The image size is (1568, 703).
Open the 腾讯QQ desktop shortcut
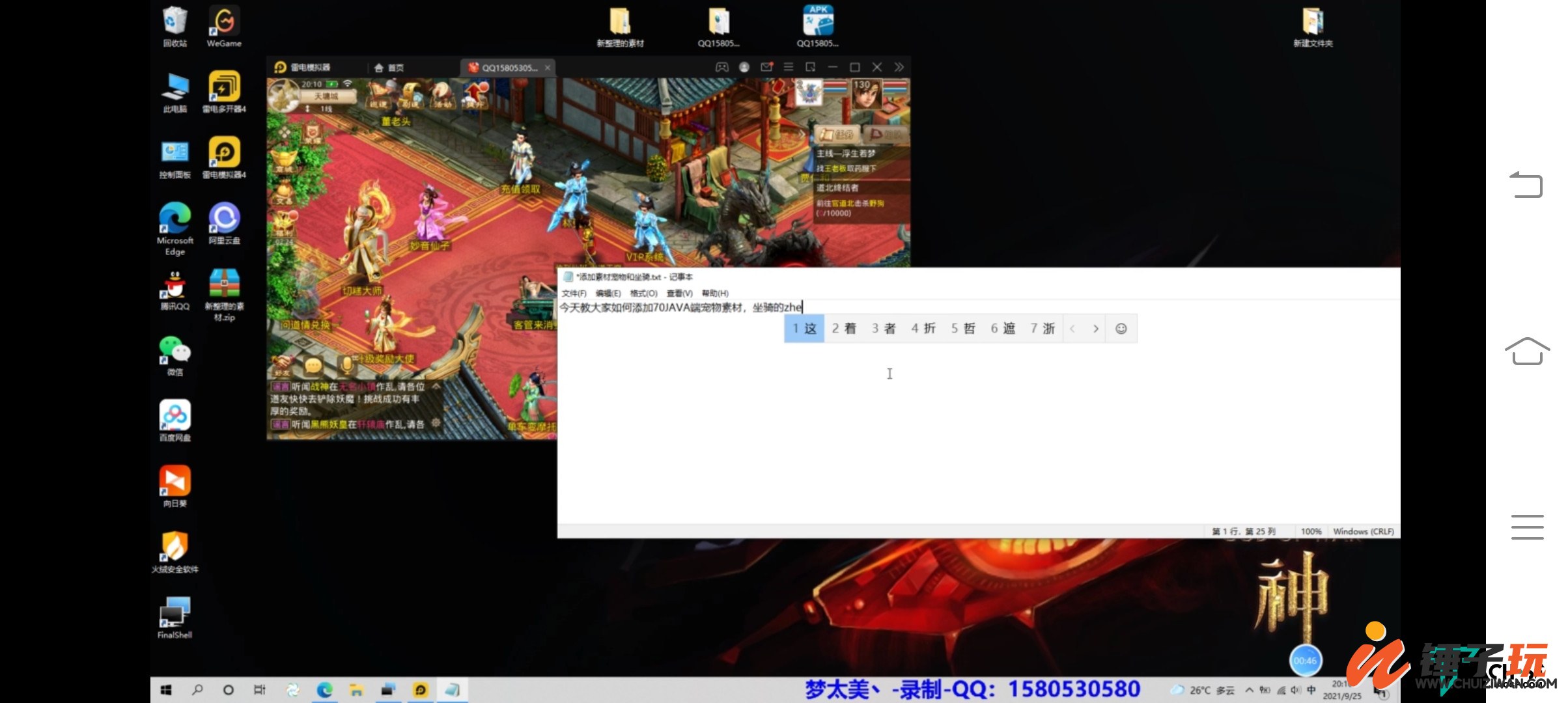175,291
